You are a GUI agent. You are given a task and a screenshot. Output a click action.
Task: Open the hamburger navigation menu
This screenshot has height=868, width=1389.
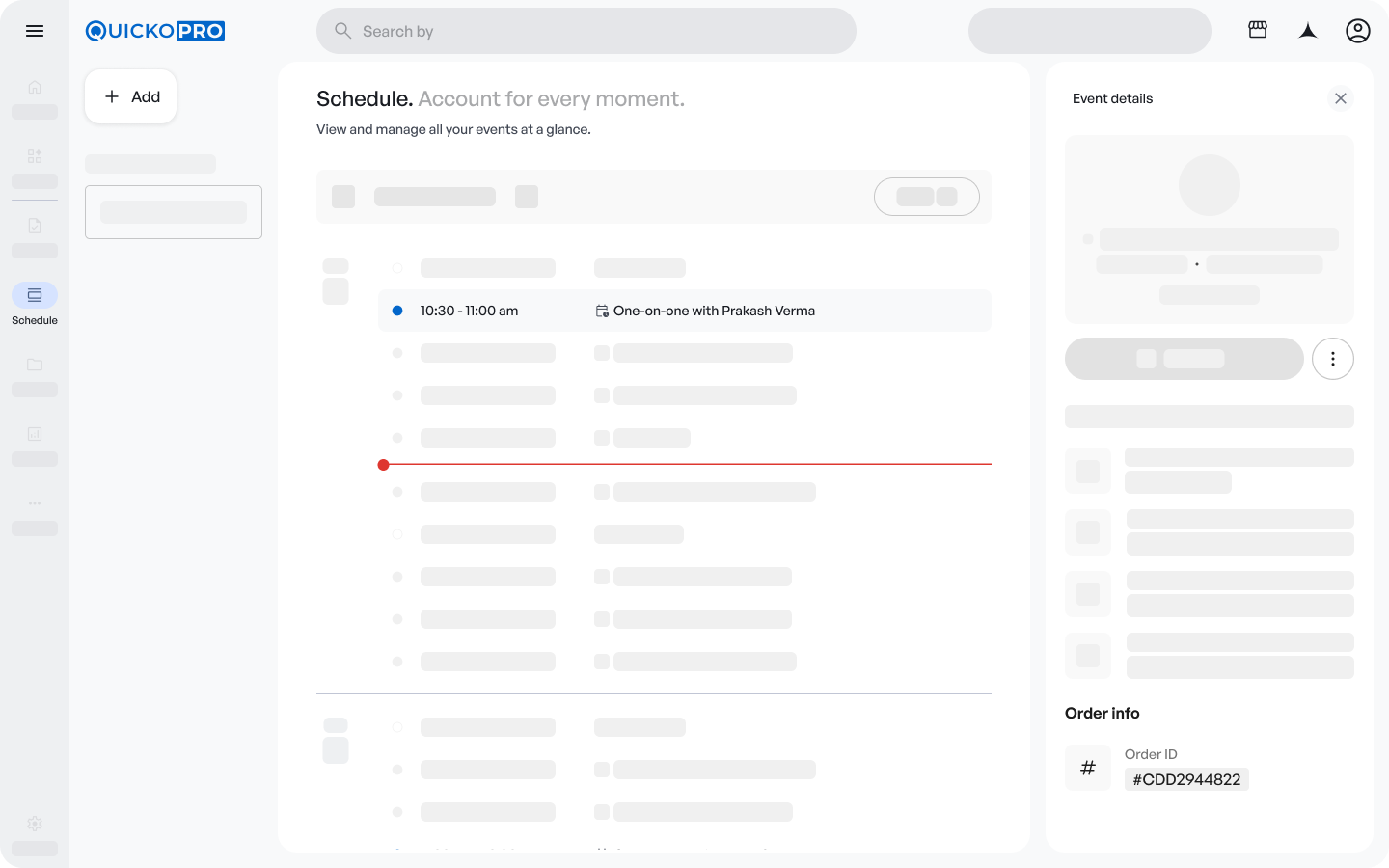35,31
